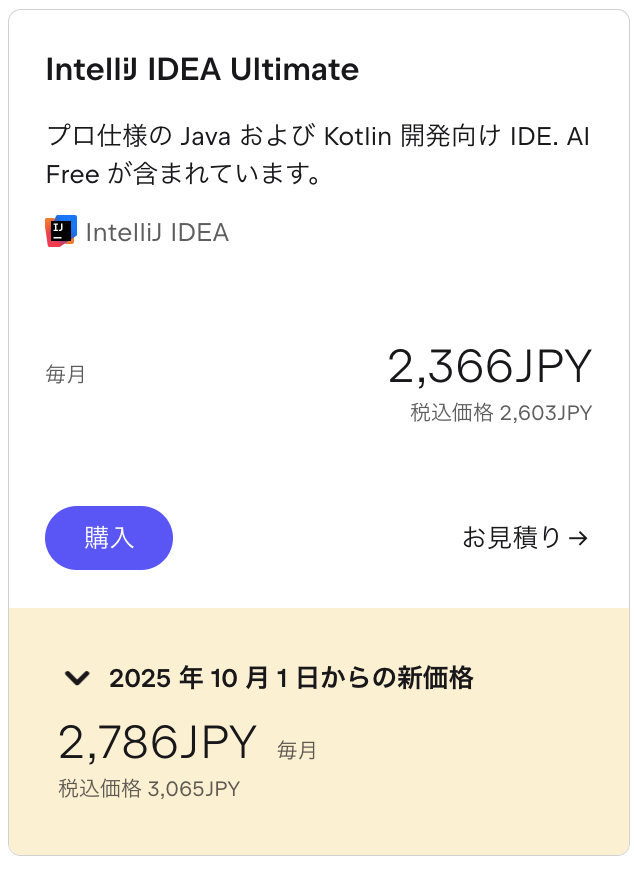The image size is (634, 870).
Task: Click the IntelliJ IDEA Ultimate title
Action: coord(203,70)
